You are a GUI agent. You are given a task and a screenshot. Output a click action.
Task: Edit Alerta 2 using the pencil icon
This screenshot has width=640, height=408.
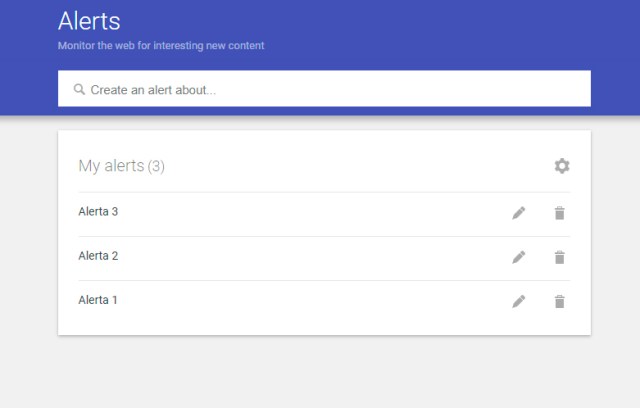pyautogui.click(x=518, y=257)
